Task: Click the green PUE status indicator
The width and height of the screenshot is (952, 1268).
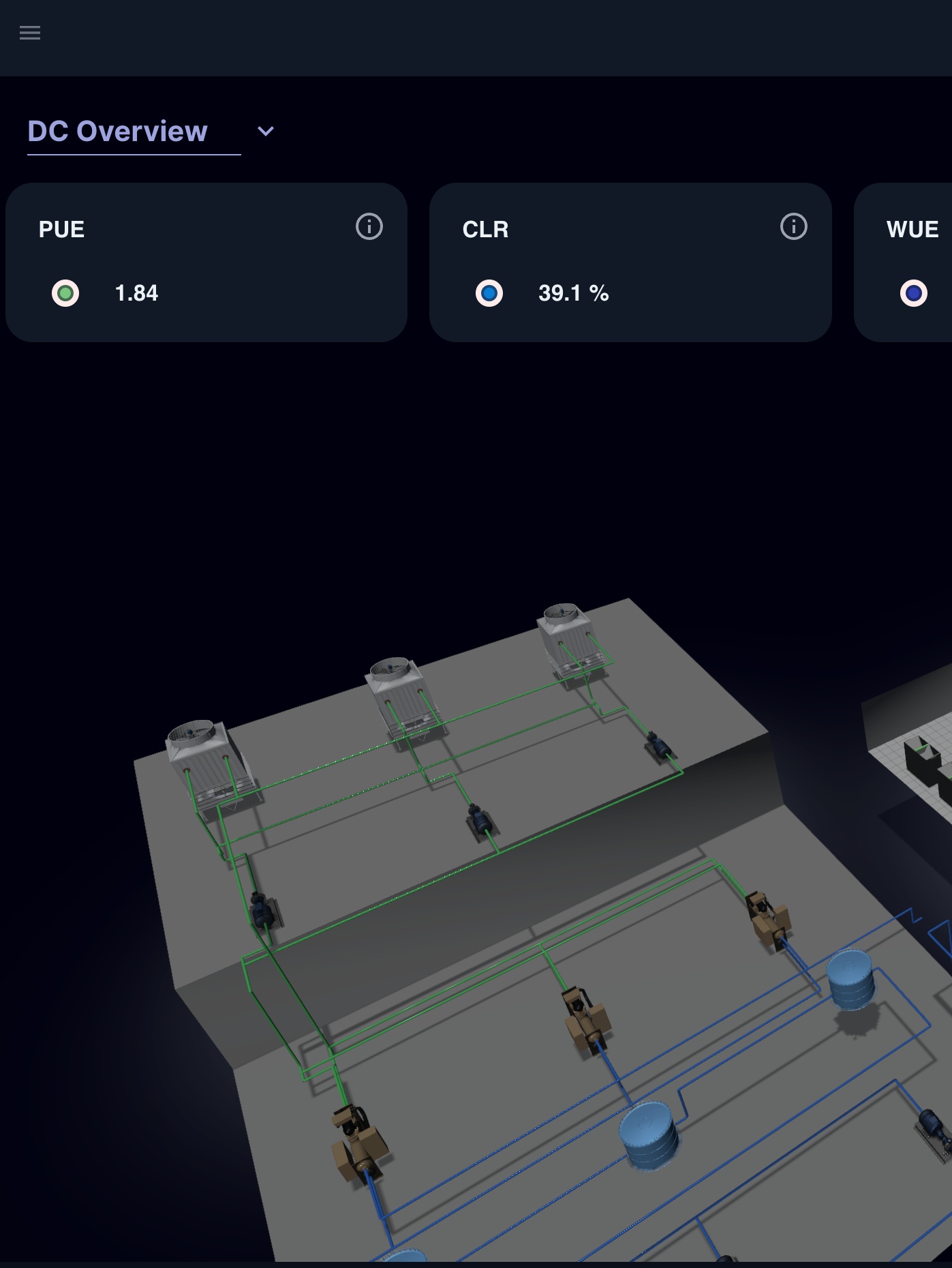Action: [65, 293]
